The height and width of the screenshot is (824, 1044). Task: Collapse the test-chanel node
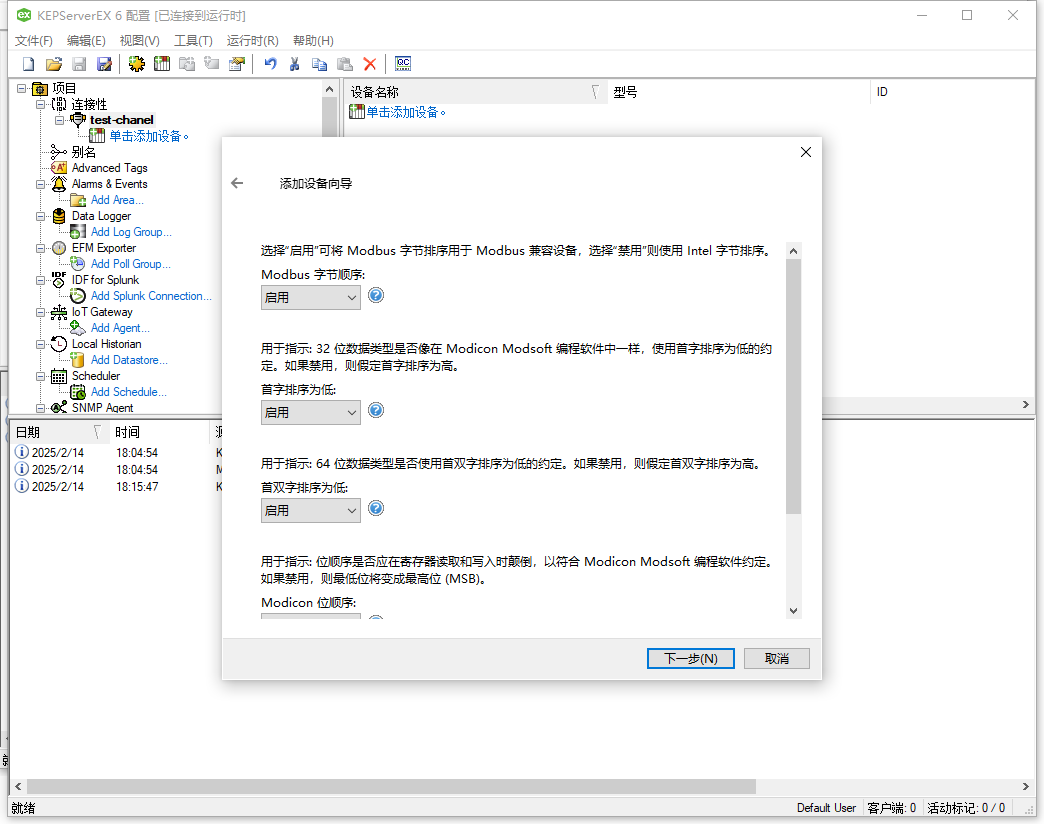59,120
